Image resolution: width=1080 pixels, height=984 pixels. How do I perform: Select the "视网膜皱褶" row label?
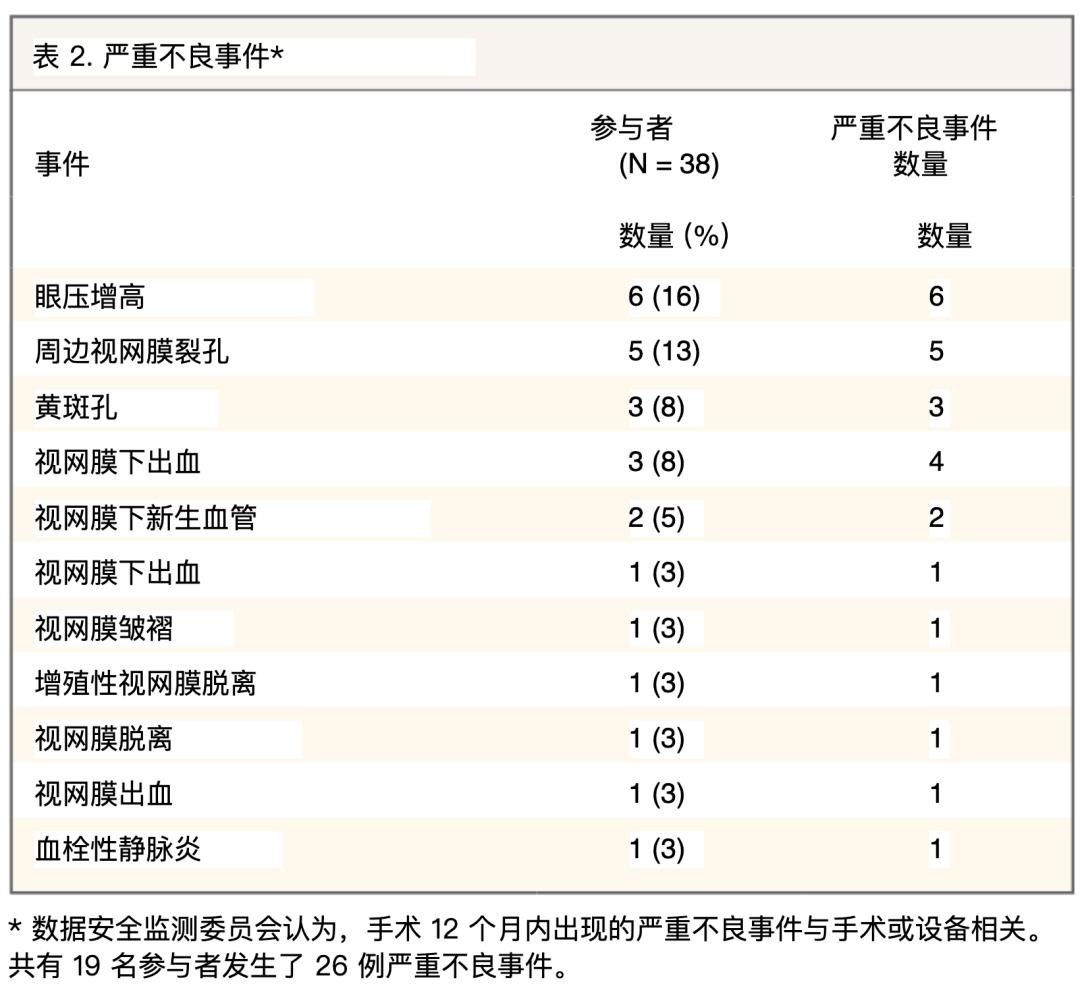(x=104, y=628)
